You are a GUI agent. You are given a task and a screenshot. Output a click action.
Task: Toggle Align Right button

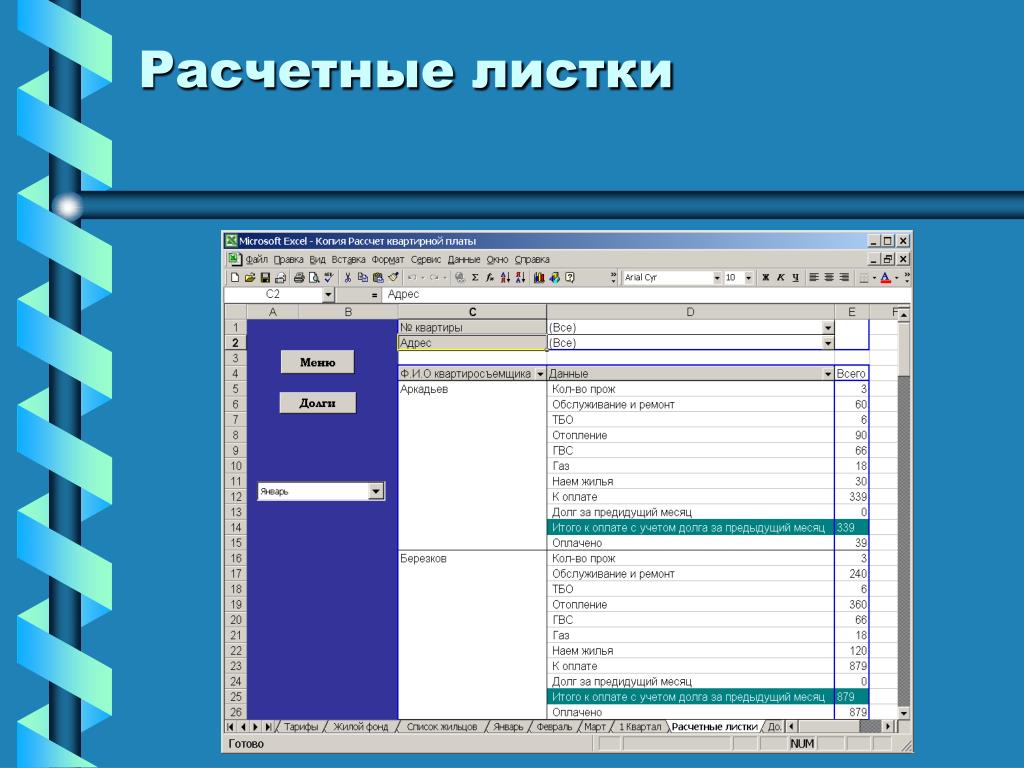(844, 278)
